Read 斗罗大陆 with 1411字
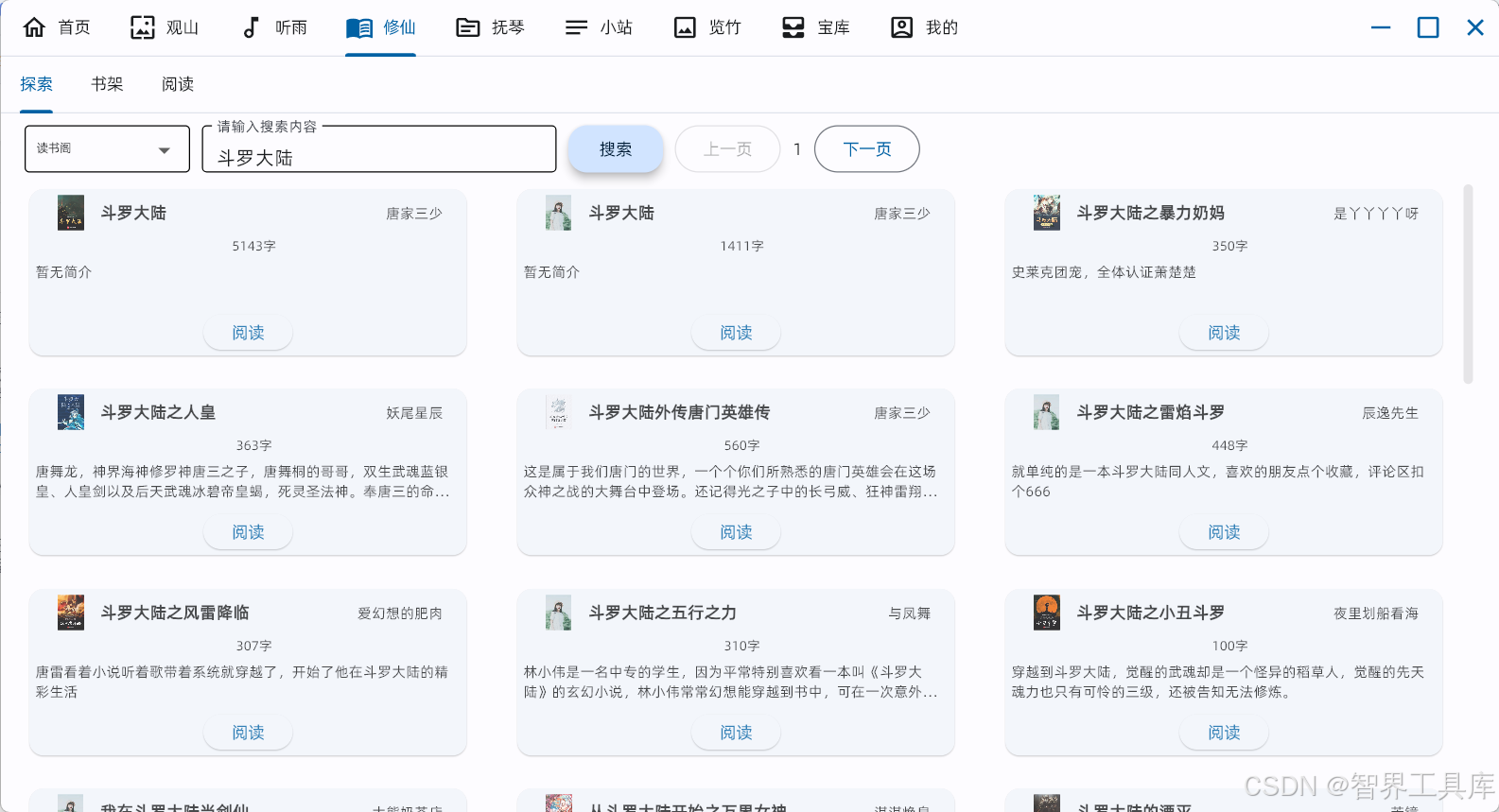 736,333
